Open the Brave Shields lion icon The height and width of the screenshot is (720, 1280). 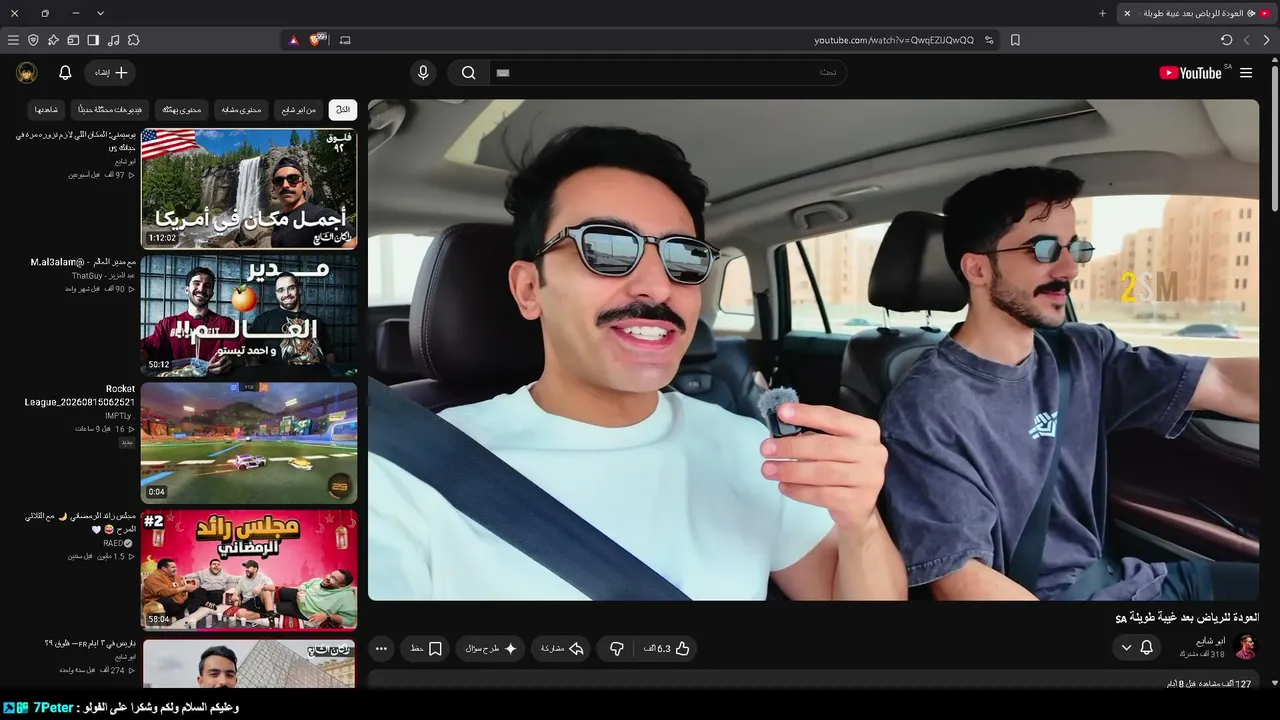317,40
